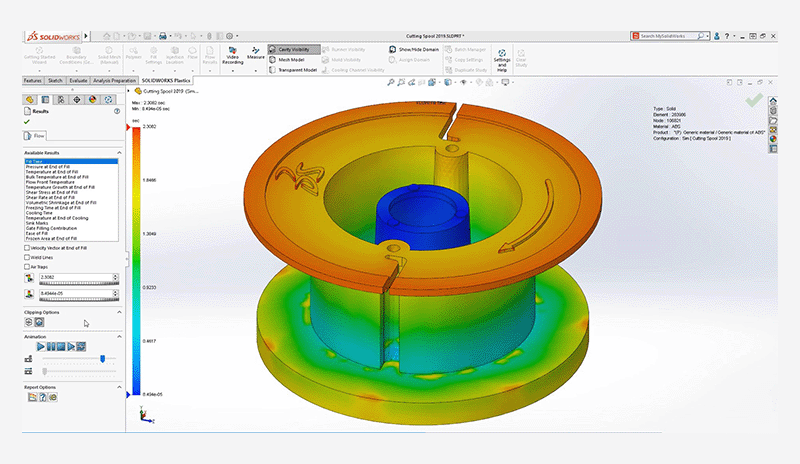
Task: Switch to the Analysis Preparation tab
Action: pyautogui.click(x=112, y=80)
